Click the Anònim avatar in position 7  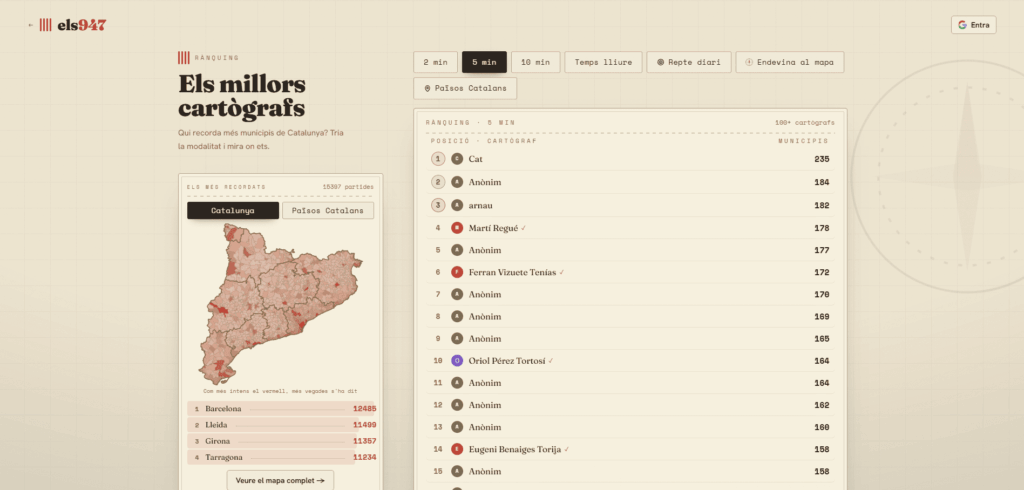tap(457, 294)
